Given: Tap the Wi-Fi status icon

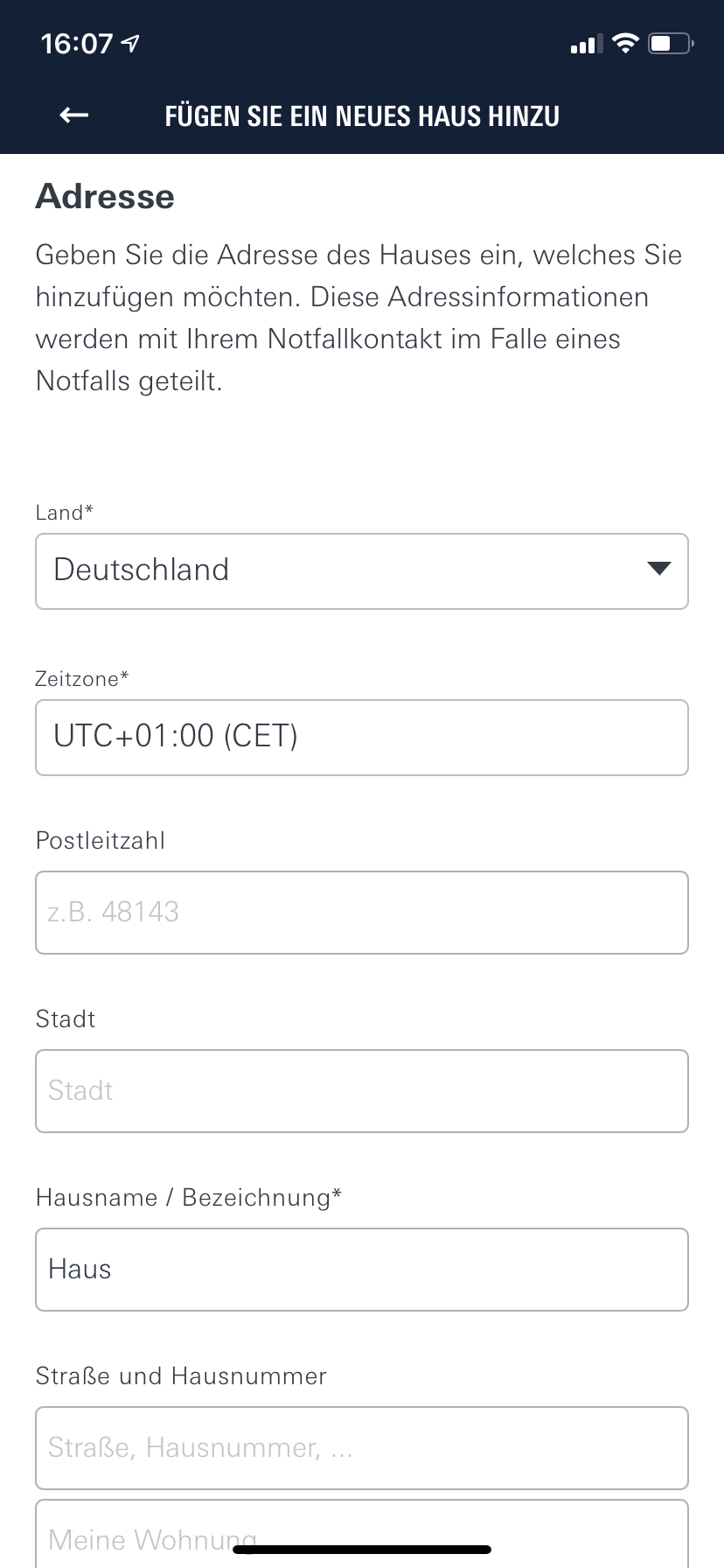Looking at the screenshot, I should [625, 43].
